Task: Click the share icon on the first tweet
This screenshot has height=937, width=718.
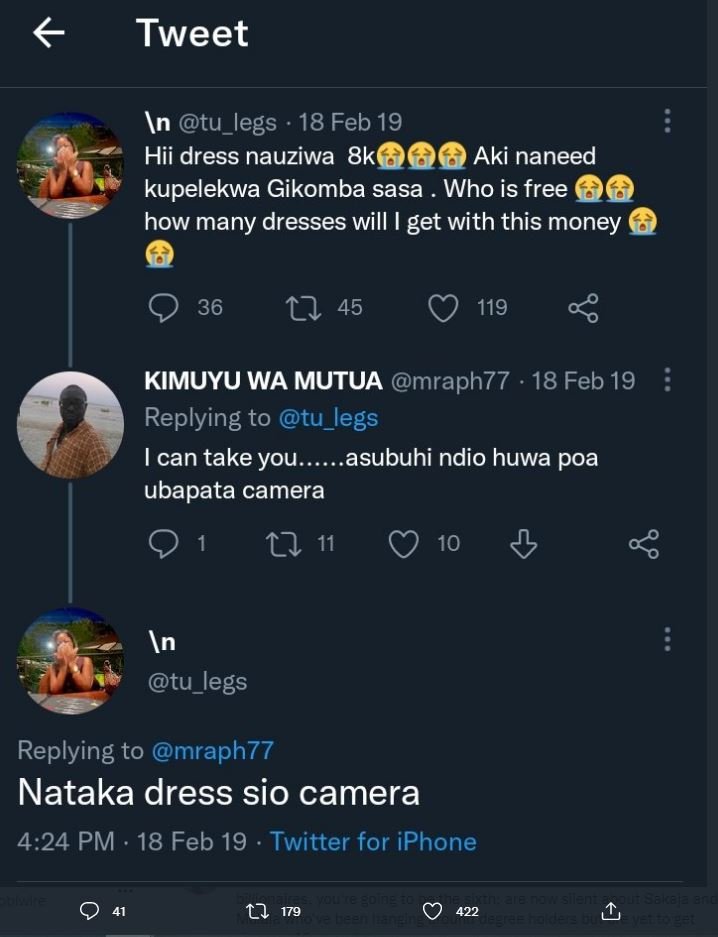Action: tap(584, 307)
